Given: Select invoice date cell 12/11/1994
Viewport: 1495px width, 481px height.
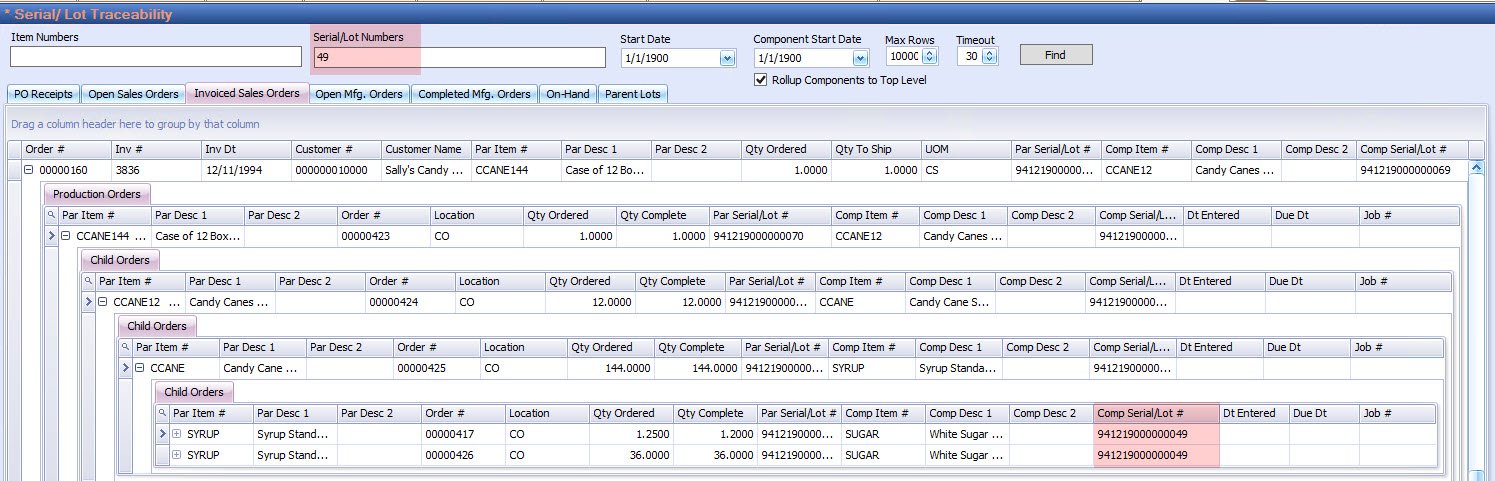Looking at the screenshot, I should click(245, 170).
